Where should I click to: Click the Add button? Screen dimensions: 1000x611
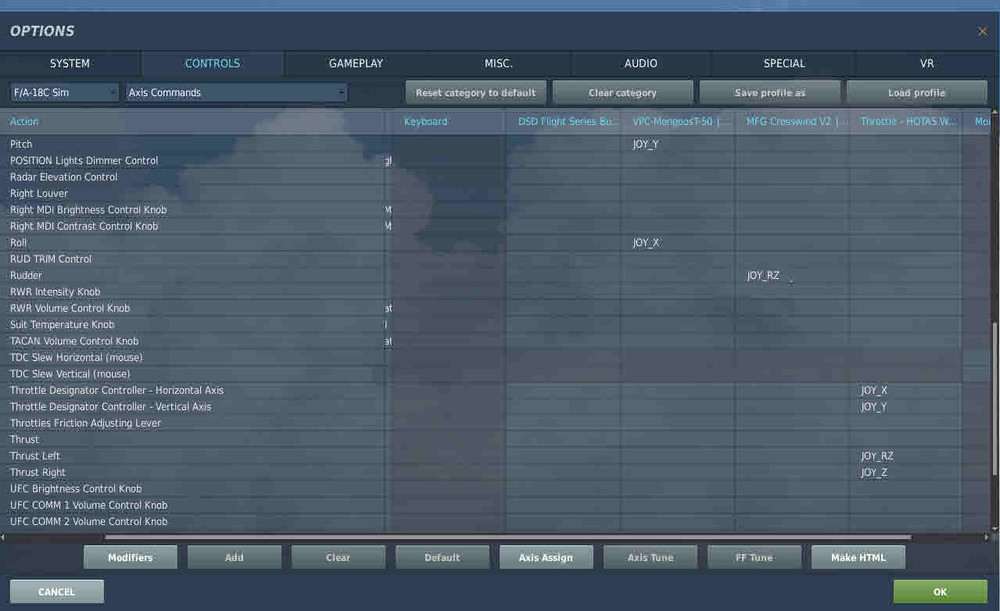point(234,557)
